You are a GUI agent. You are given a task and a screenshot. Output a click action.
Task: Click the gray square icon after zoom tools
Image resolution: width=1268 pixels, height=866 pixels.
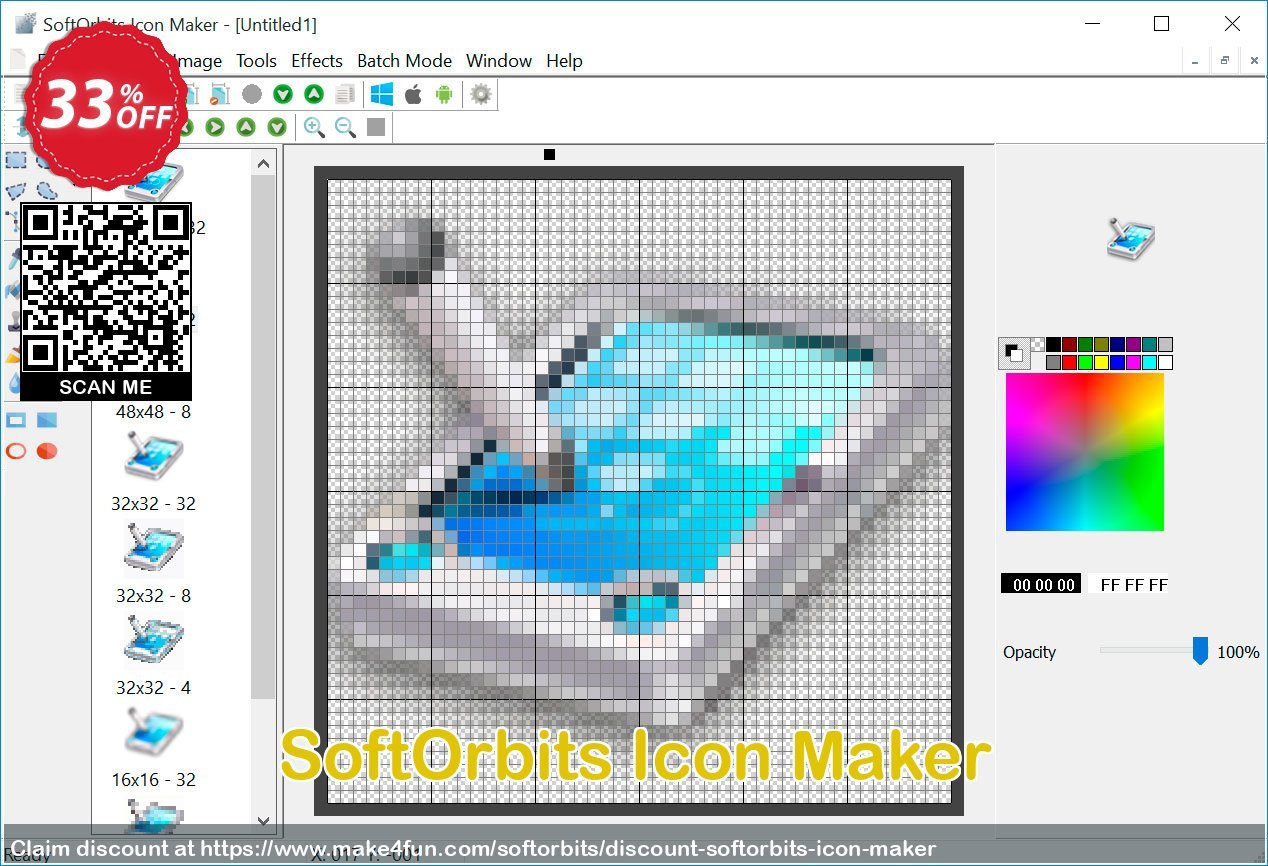pyautogui.click(x=376, y=127)
